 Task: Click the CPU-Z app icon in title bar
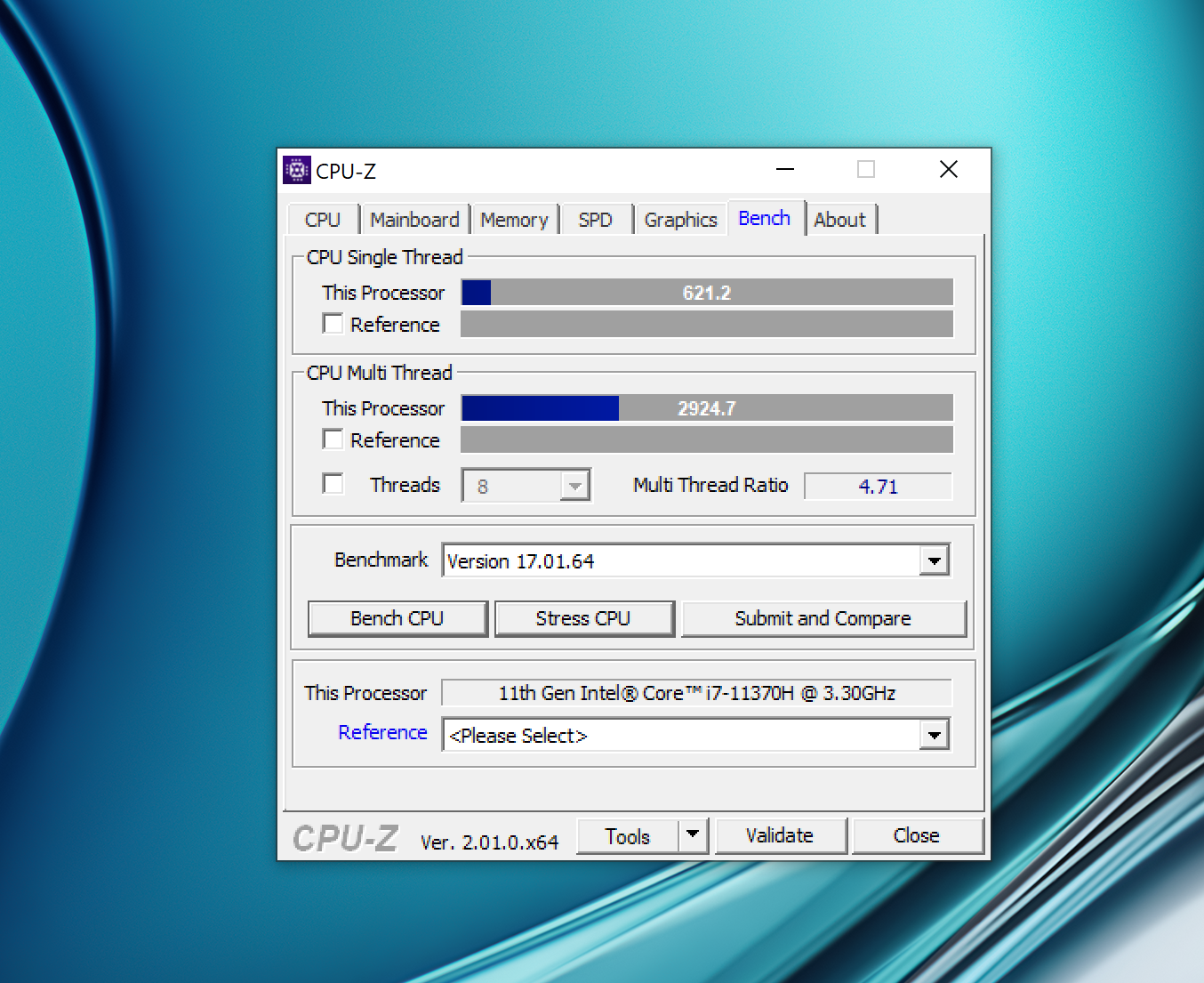click(297, 170)
